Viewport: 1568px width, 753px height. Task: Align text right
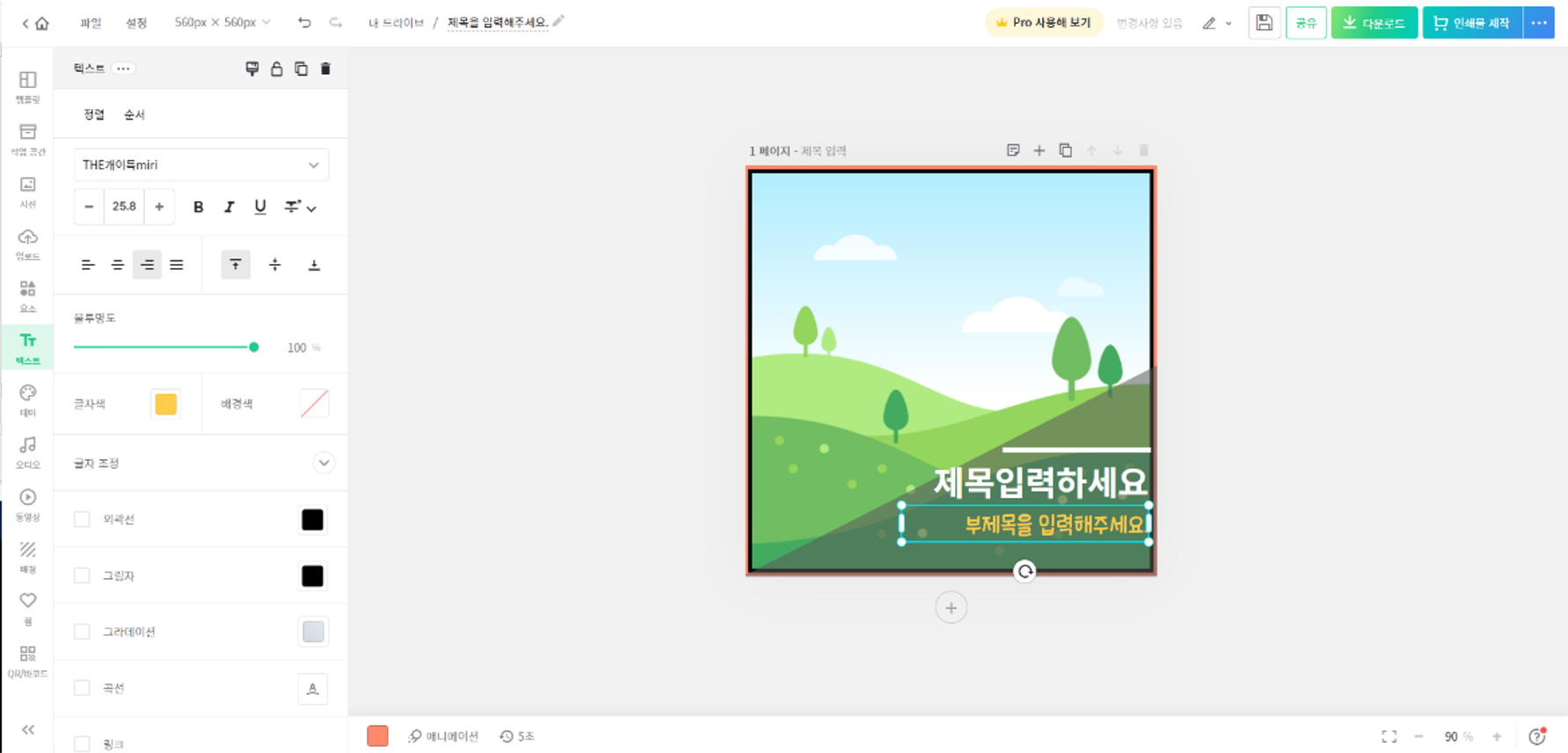(147, 265)
